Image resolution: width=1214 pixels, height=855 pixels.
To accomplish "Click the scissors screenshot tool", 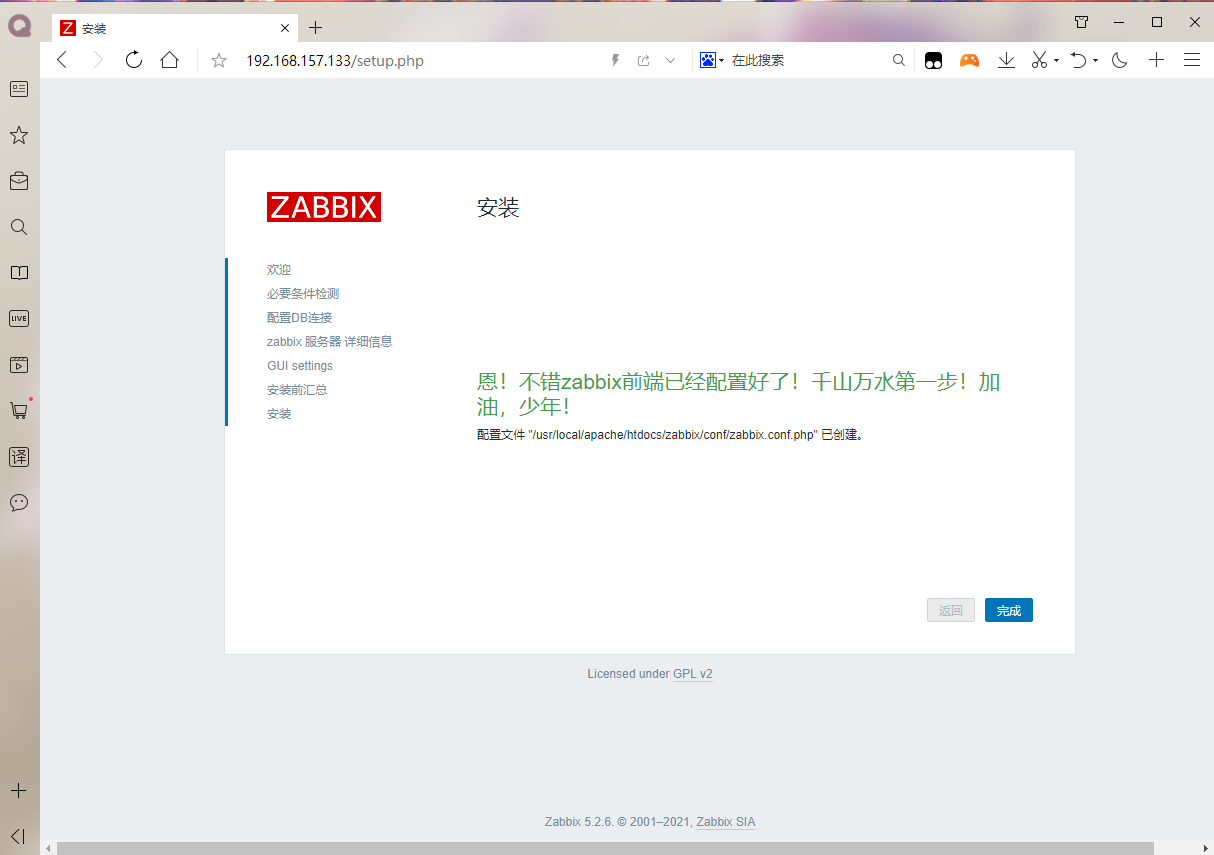I will click(1040, 61).
